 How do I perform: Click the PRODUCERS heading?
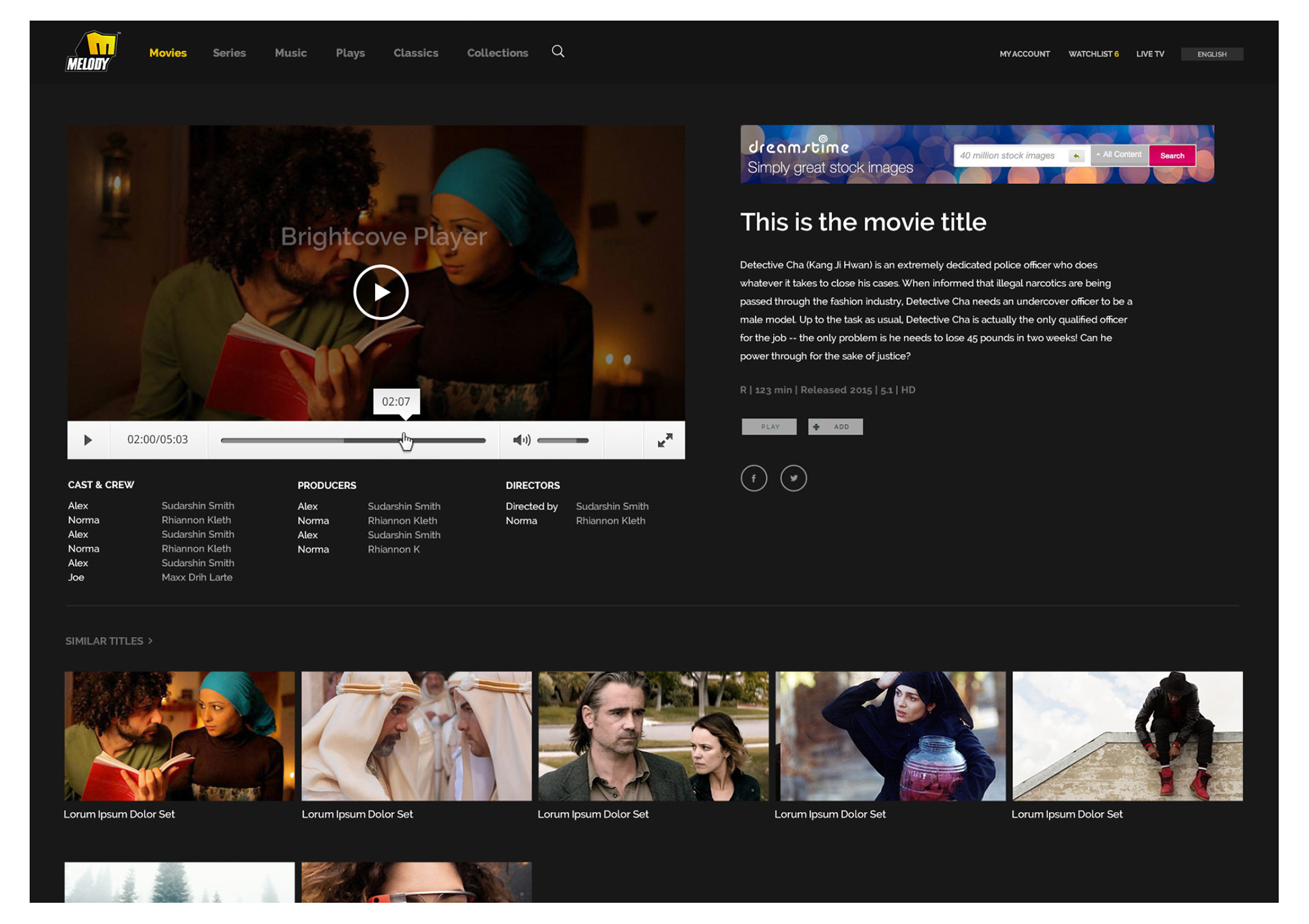(x=327, y=486)
